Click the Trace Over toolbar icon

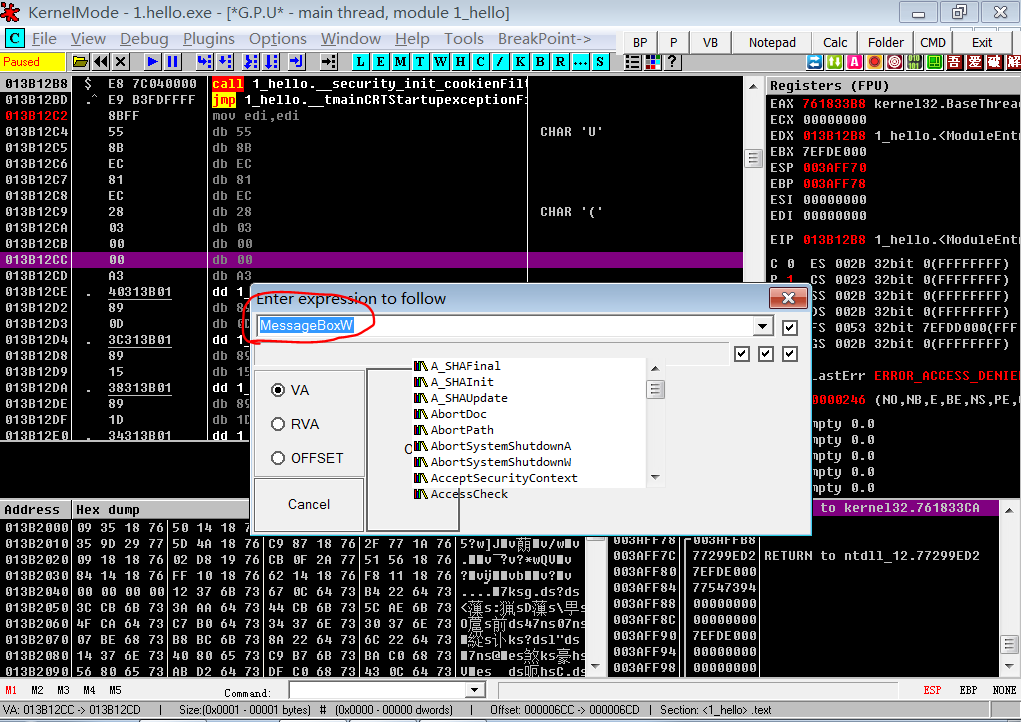[272, 62]
